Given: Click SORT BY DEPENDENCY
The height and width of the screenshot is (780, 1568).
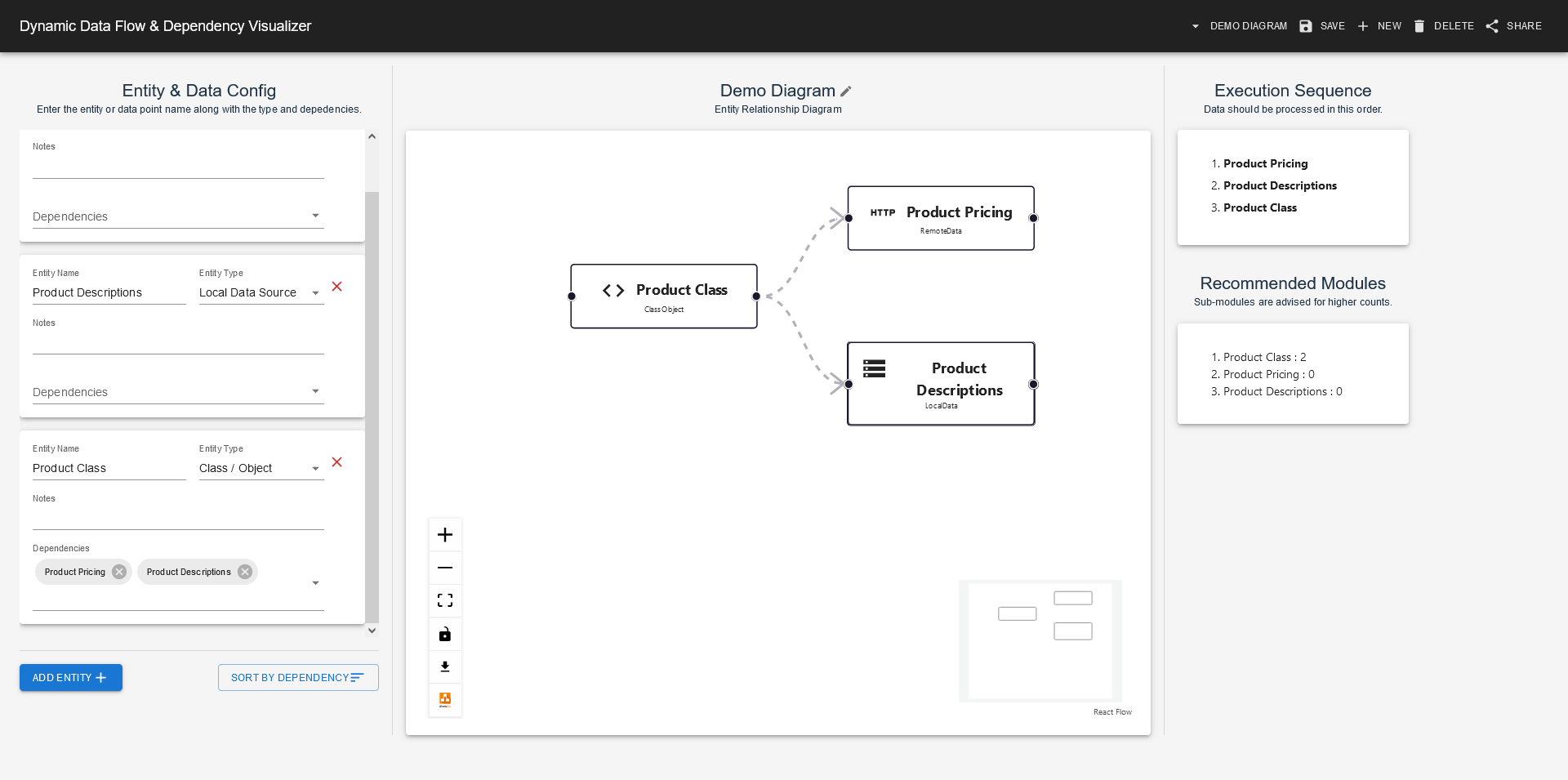Looking at the screenshot, I should pos(297,677).
